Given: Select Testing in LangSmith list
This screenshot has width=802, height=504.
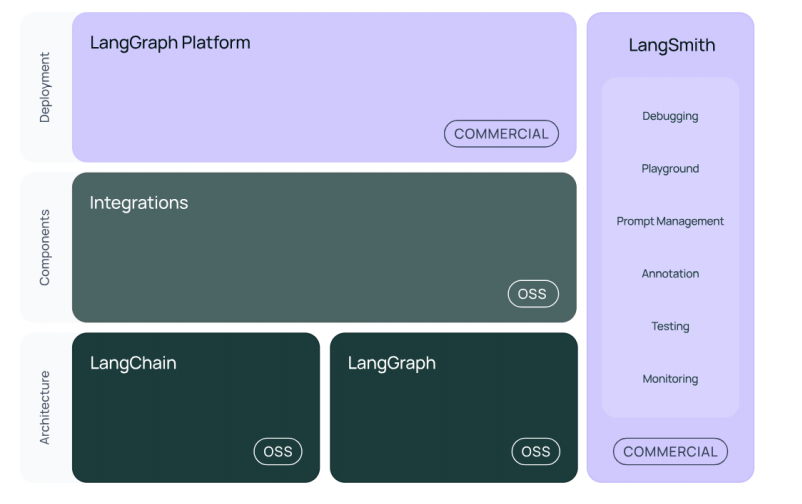Looking at the screenshot, I should 670,326.
